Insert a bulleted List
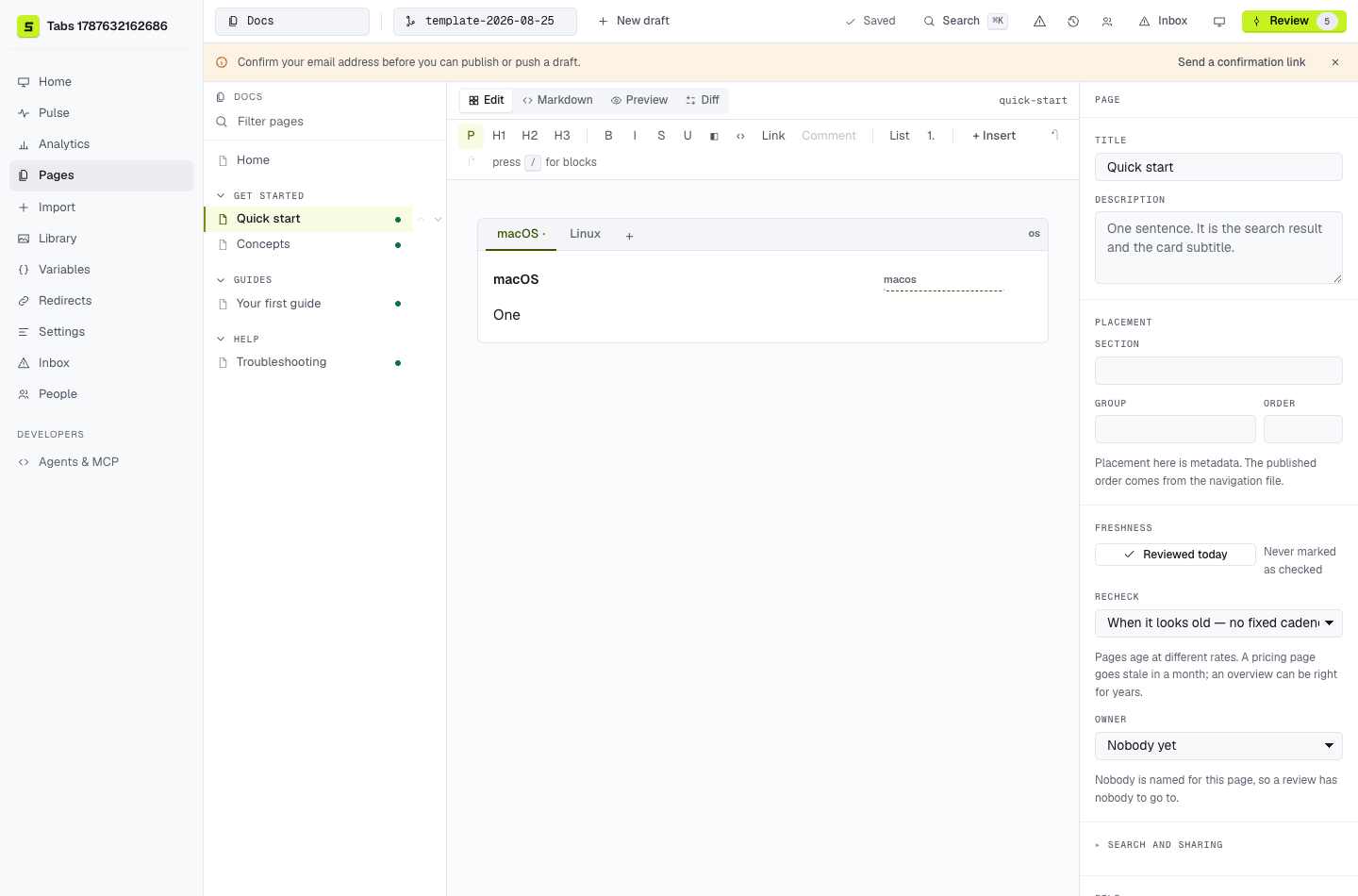Screen dimensions: 1358x896 pyautogui.click(x=900, y=136)
